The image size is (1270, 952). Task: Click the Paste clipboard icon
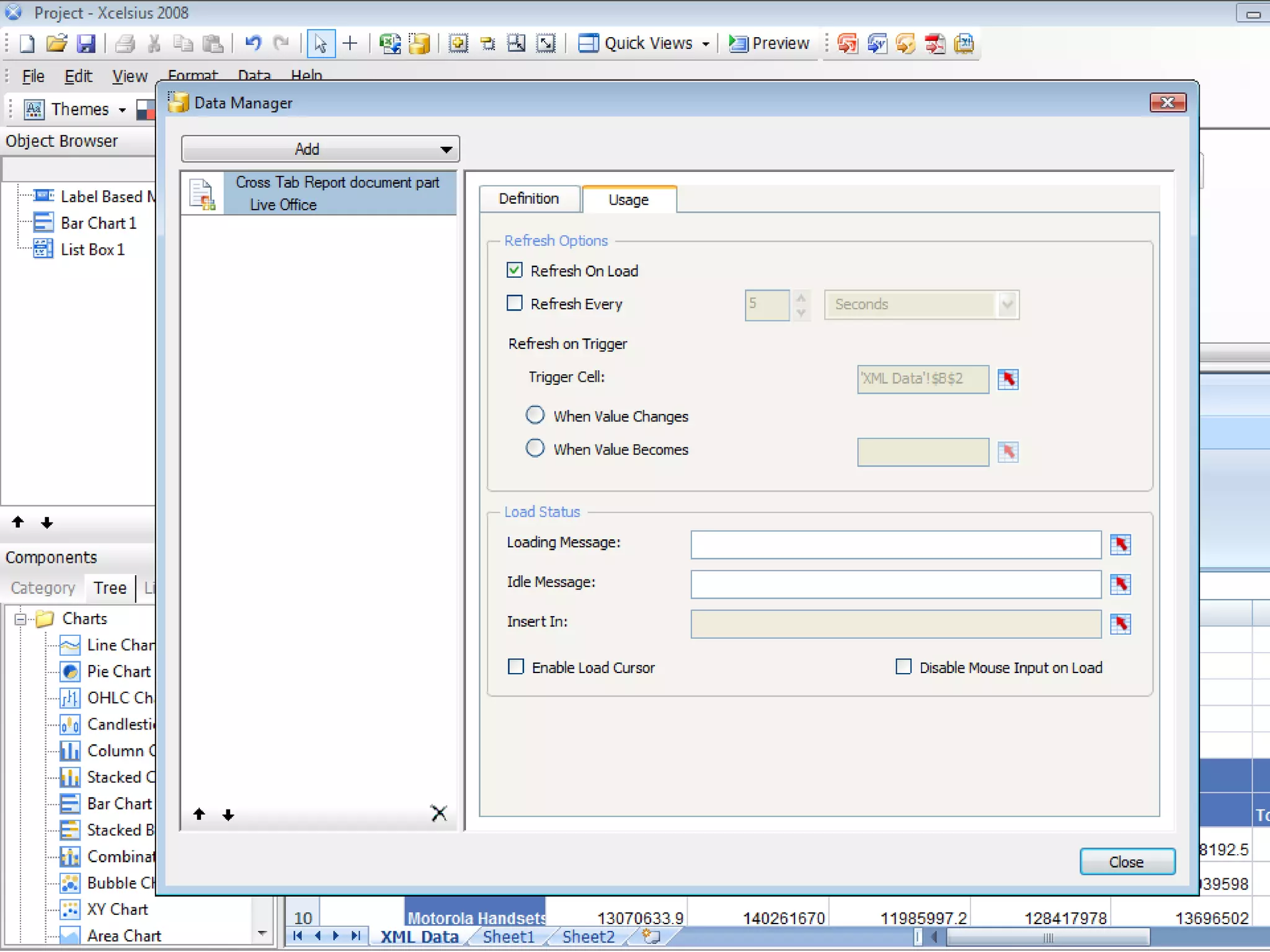tap(213, 43)
